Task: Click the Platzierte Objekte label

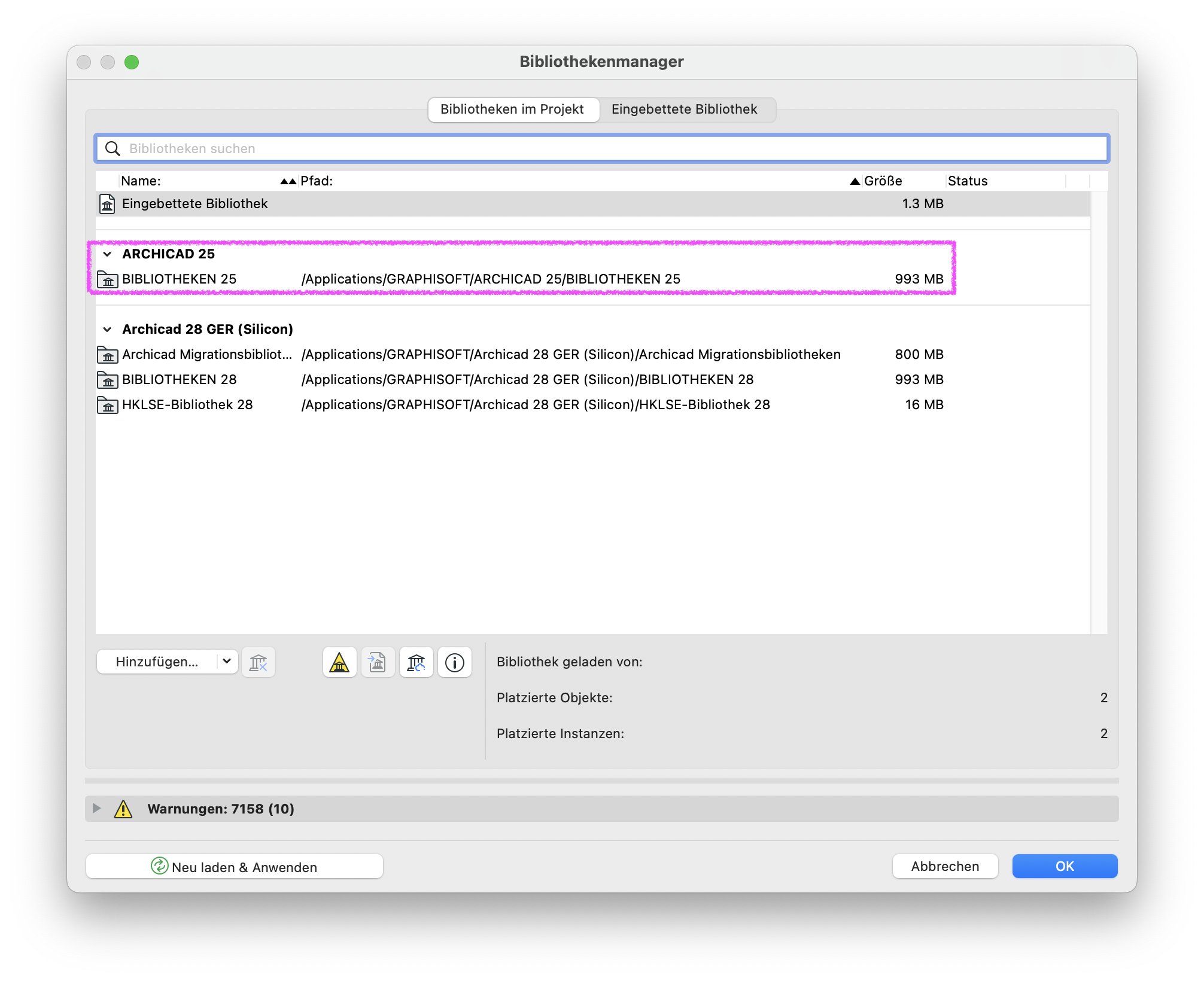Action: (555, 698)
